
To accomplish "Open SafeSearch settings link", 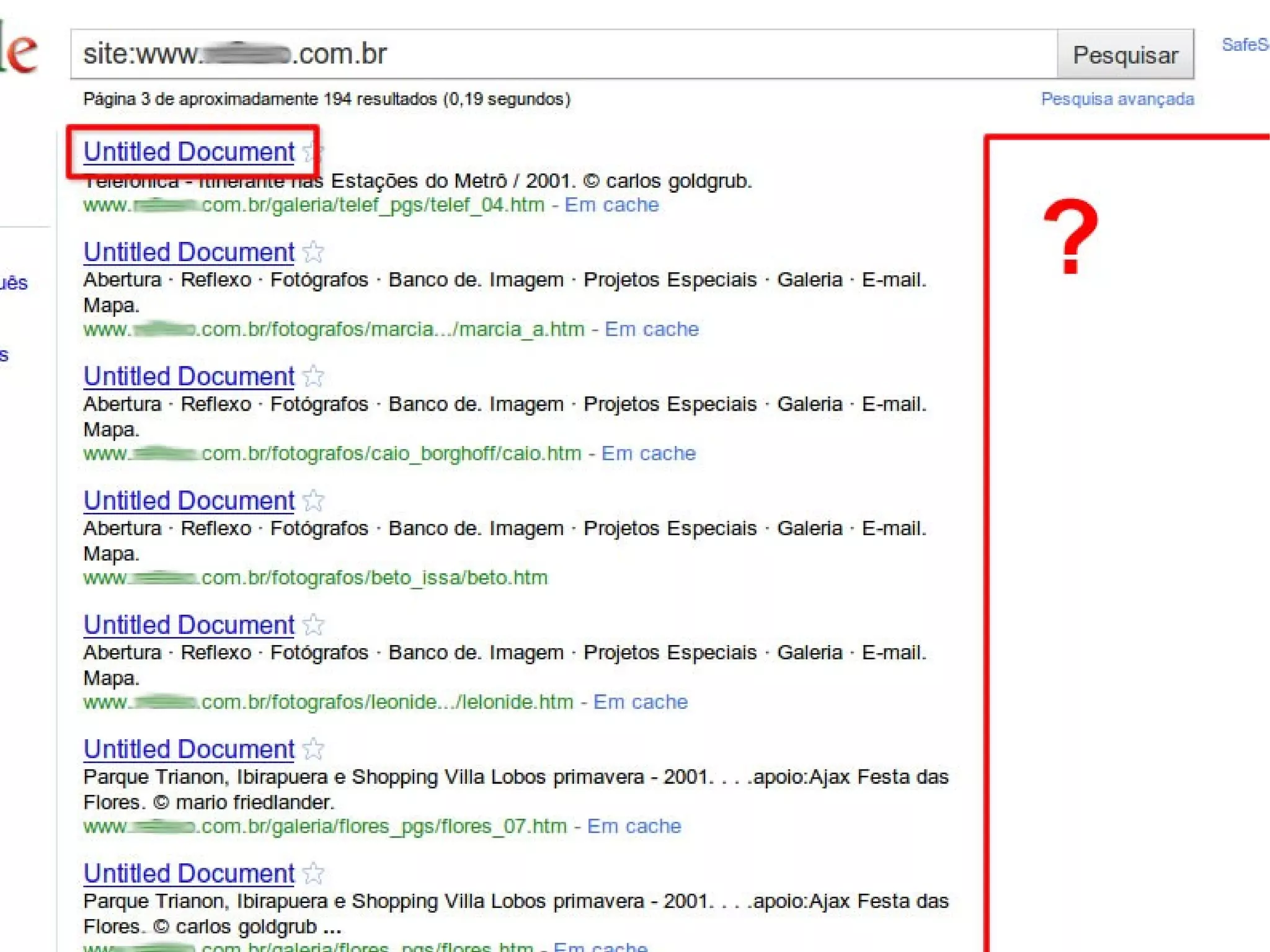I will [x=1245, y=45].
